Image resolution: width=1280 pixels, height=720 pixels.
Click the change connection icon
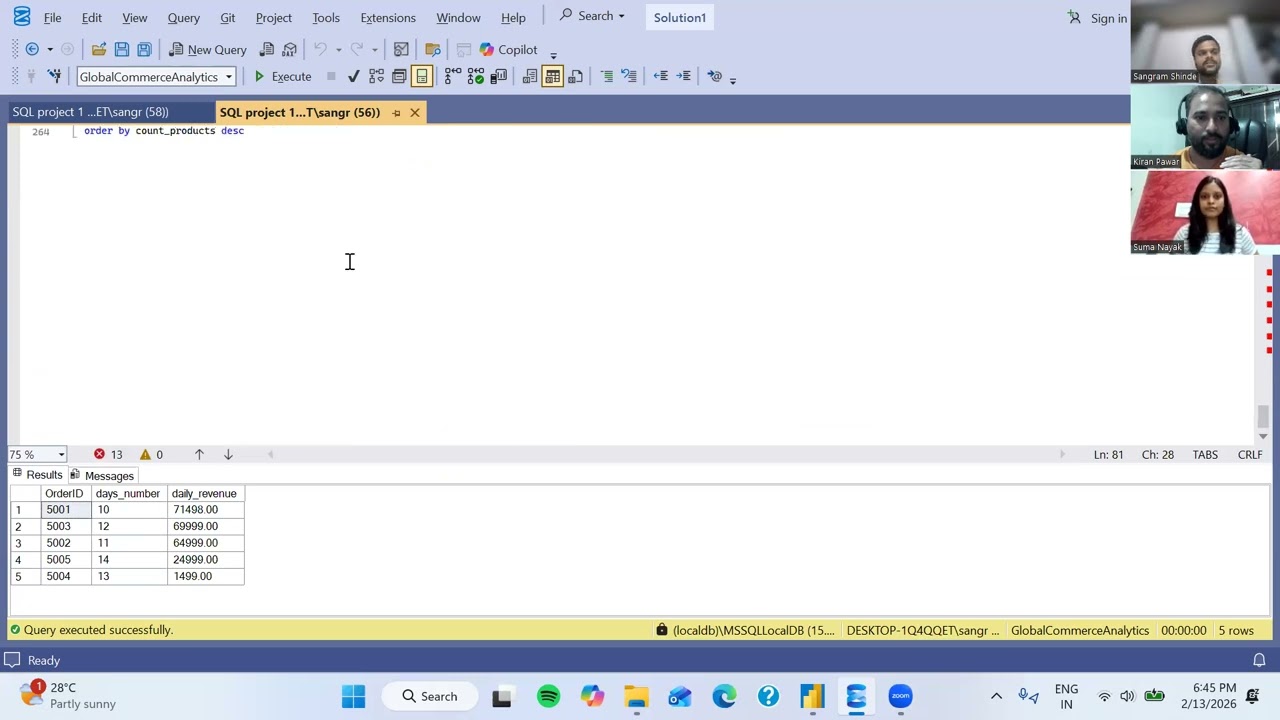54,76
